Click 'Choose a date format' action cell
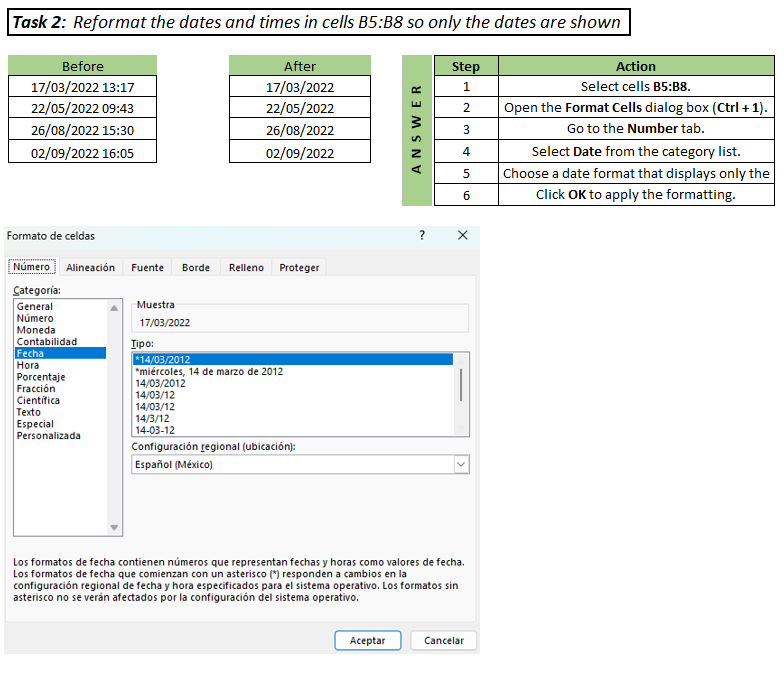The width and height of the screenshot is (784, 673). [636, 173]
